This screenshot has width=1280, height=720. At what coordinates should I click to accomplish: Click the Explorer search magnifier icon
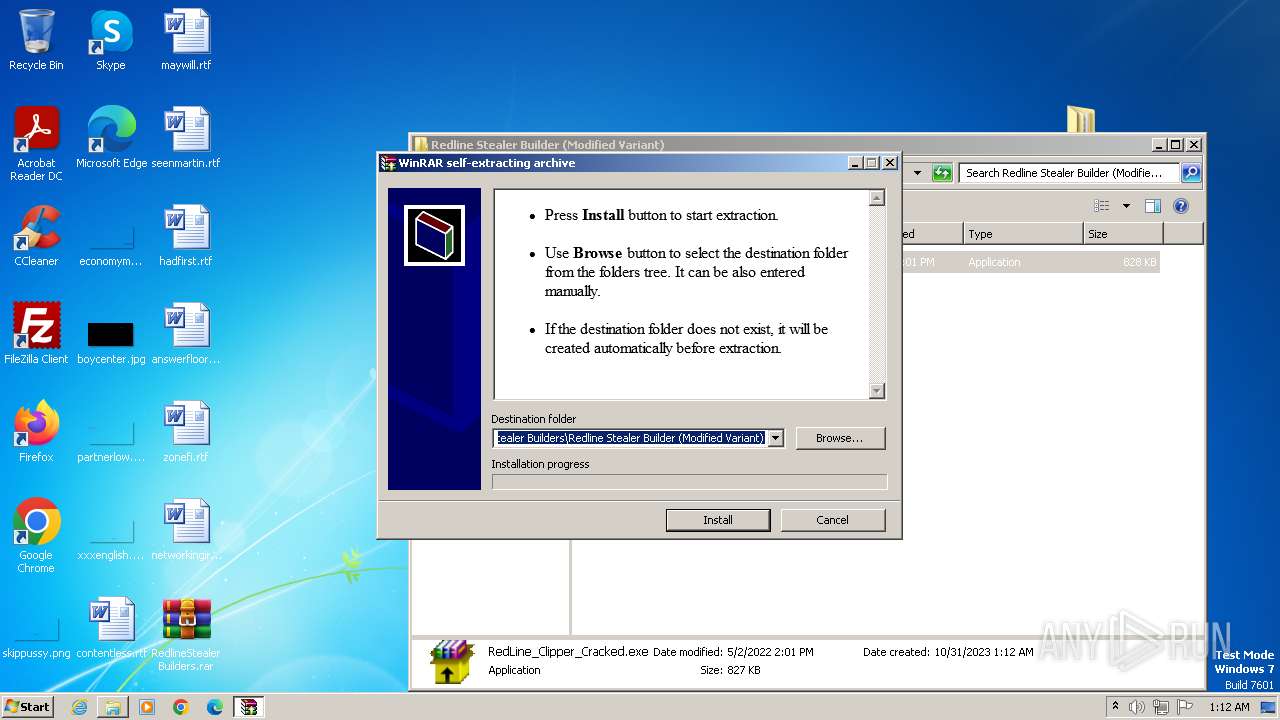click(x=1190, y=173)
